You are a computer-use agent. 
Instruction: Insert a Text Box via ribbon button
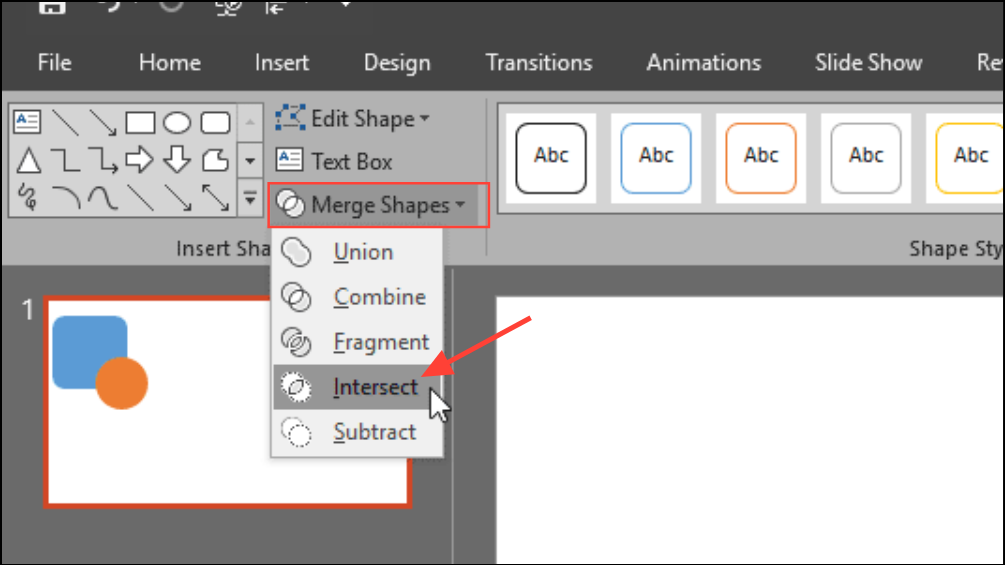coord(335,161)
